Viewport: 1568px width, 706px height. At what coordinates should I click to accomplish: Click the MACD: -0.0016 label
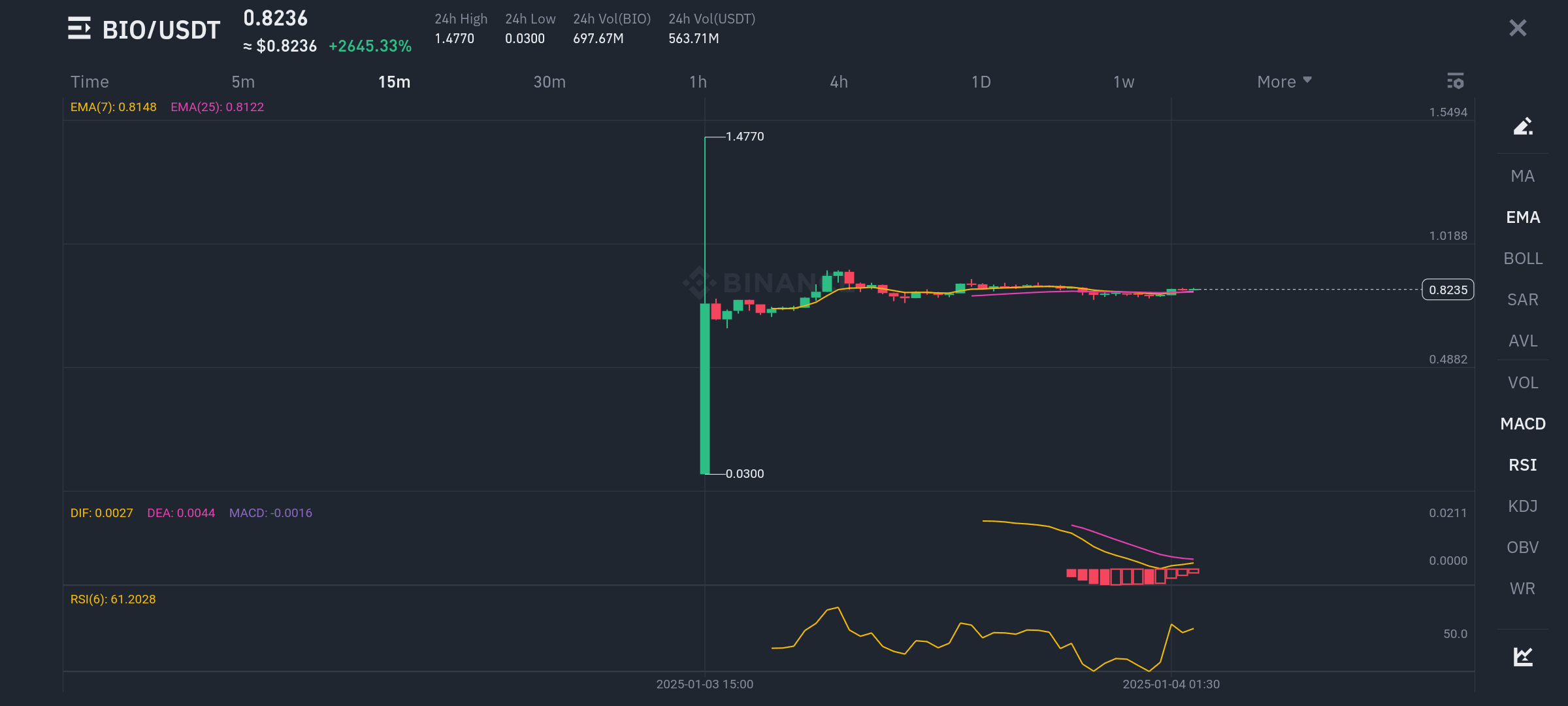click(270, 513)
